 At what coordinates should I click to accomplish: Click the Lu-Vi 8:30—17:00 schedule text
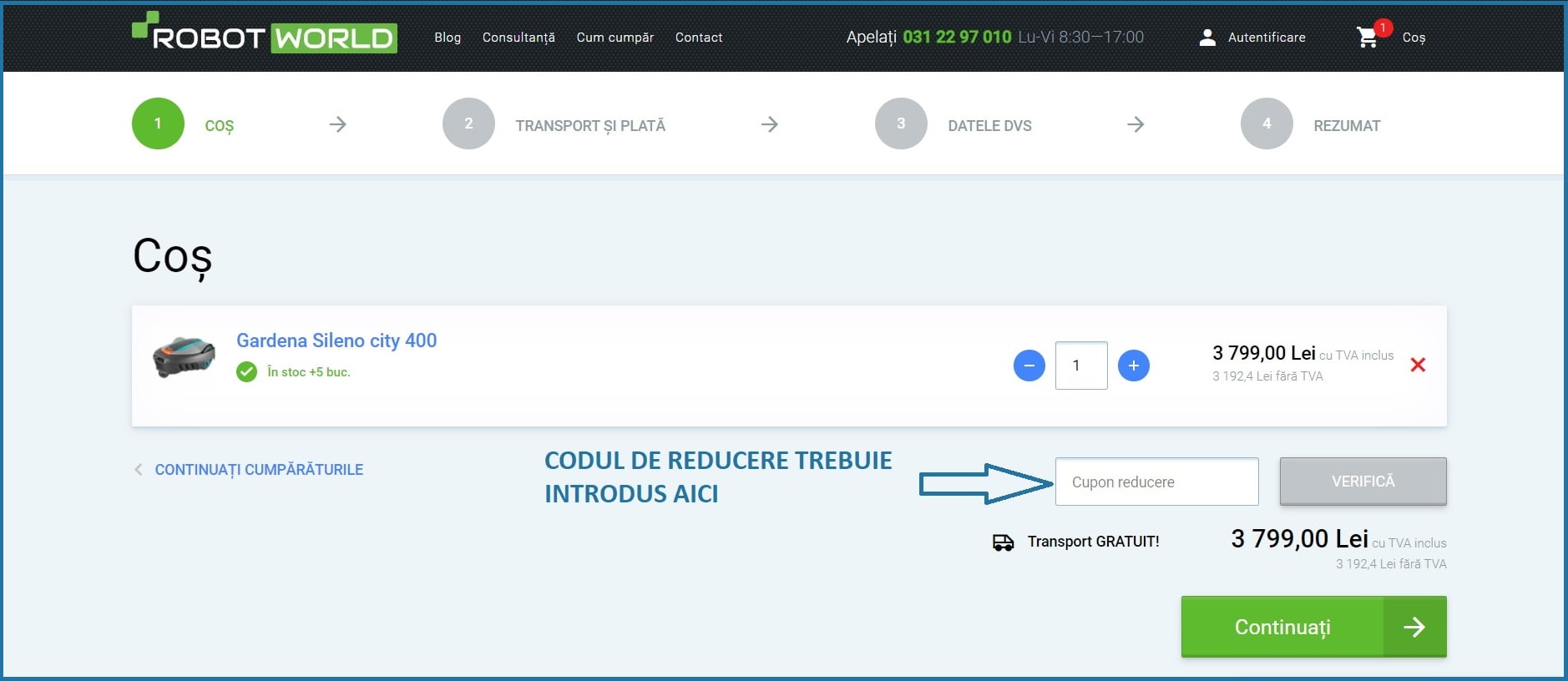(1080, 37)
